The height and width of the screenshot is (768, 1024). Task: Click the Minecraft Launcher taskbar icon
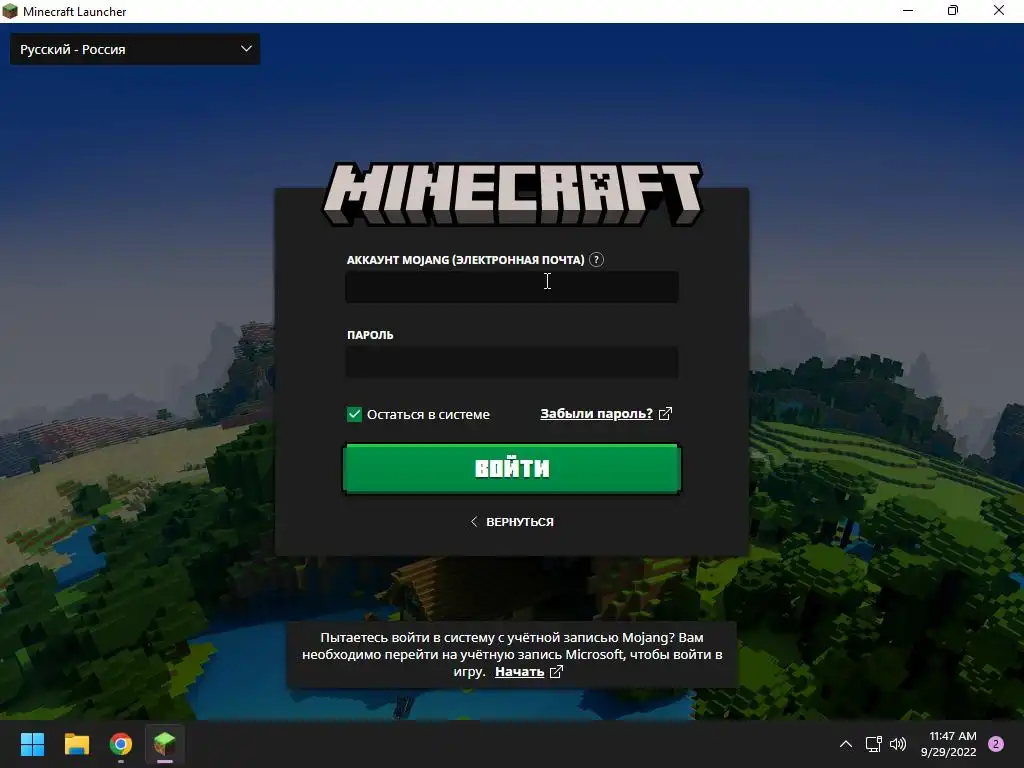(x=165, y=744)
